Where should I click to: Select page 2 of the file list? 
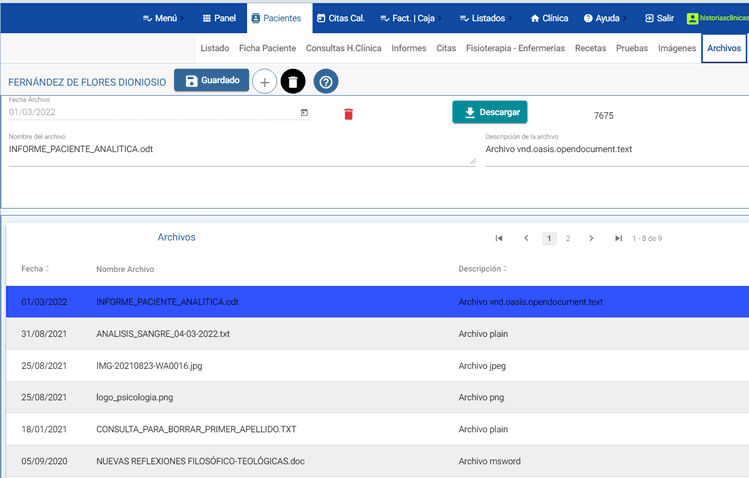point(568,238)
